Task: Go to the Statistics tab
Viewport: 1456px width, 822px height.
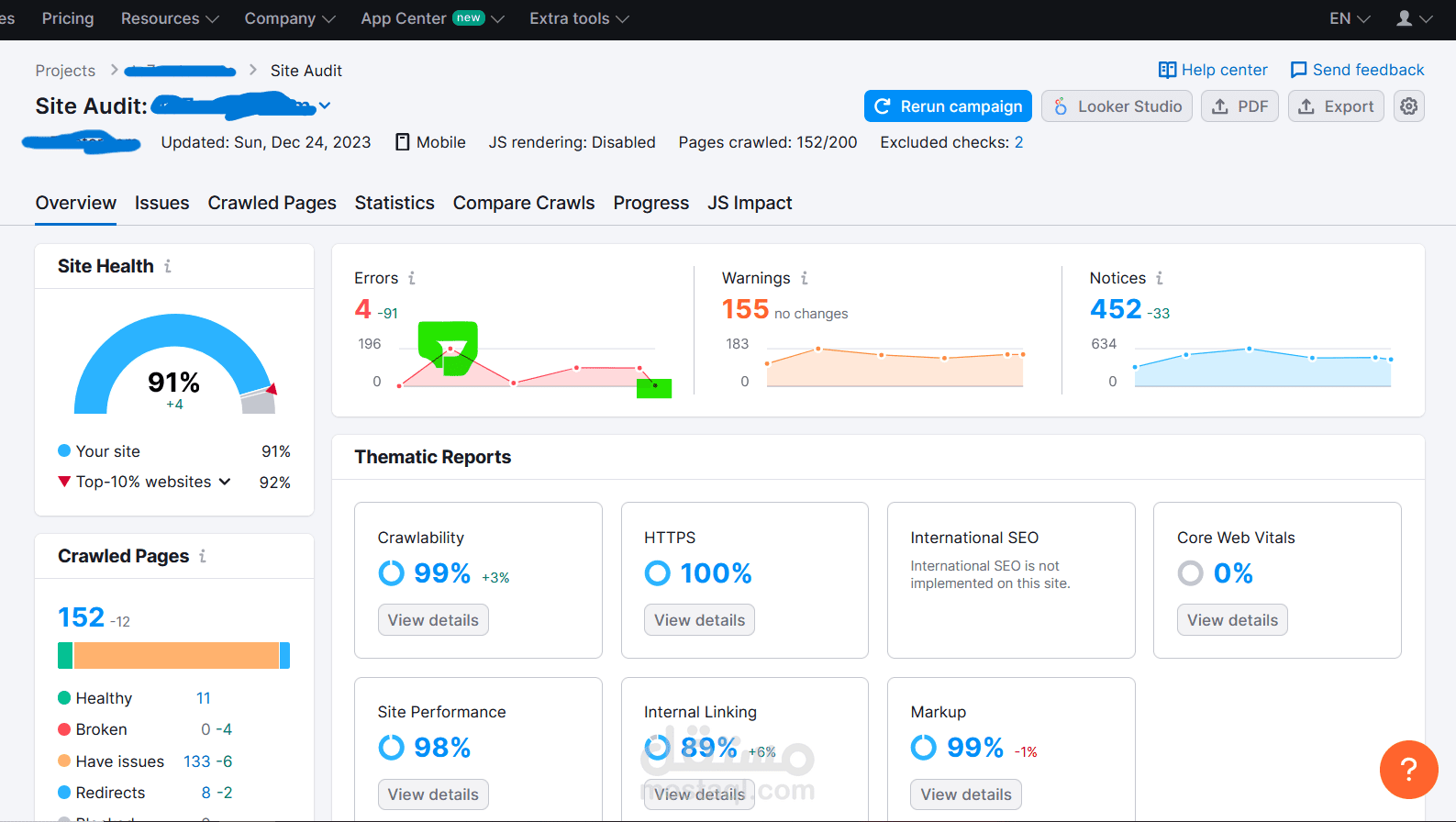Action: point(395,203)
